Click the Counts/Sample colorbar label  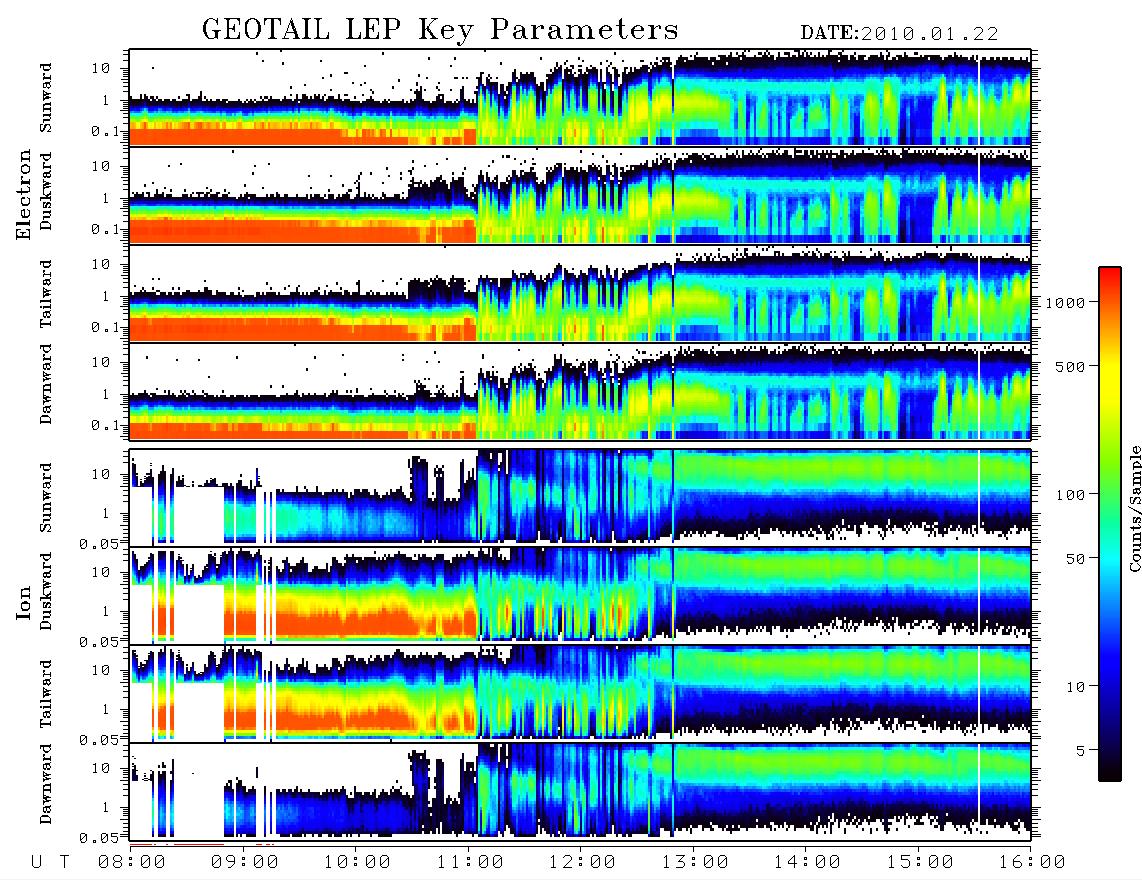coord(1134,508)
